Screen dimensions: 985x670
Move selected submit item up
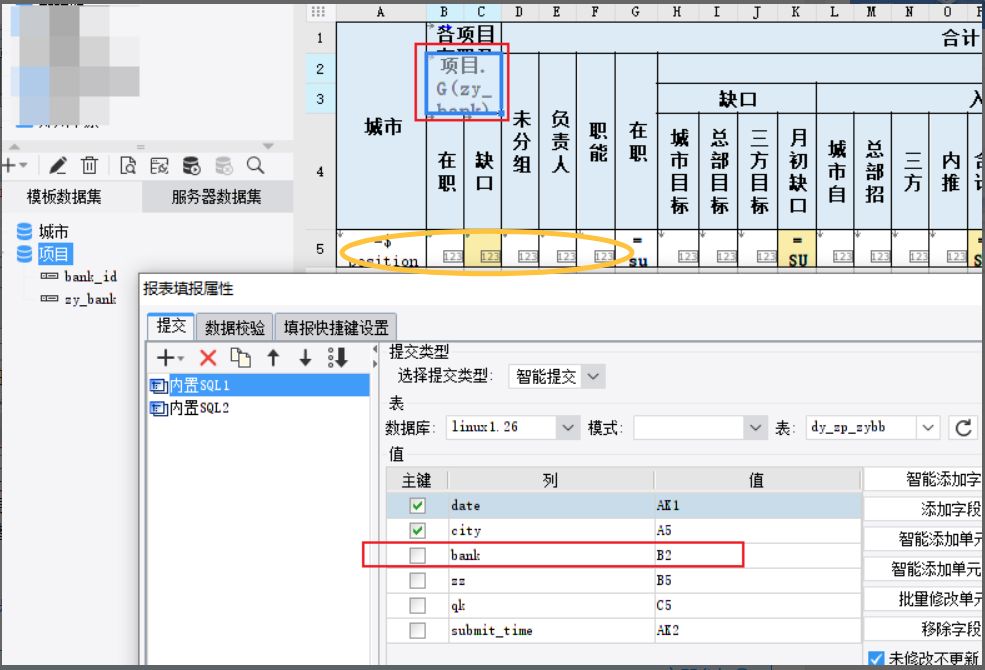[272, 358]
